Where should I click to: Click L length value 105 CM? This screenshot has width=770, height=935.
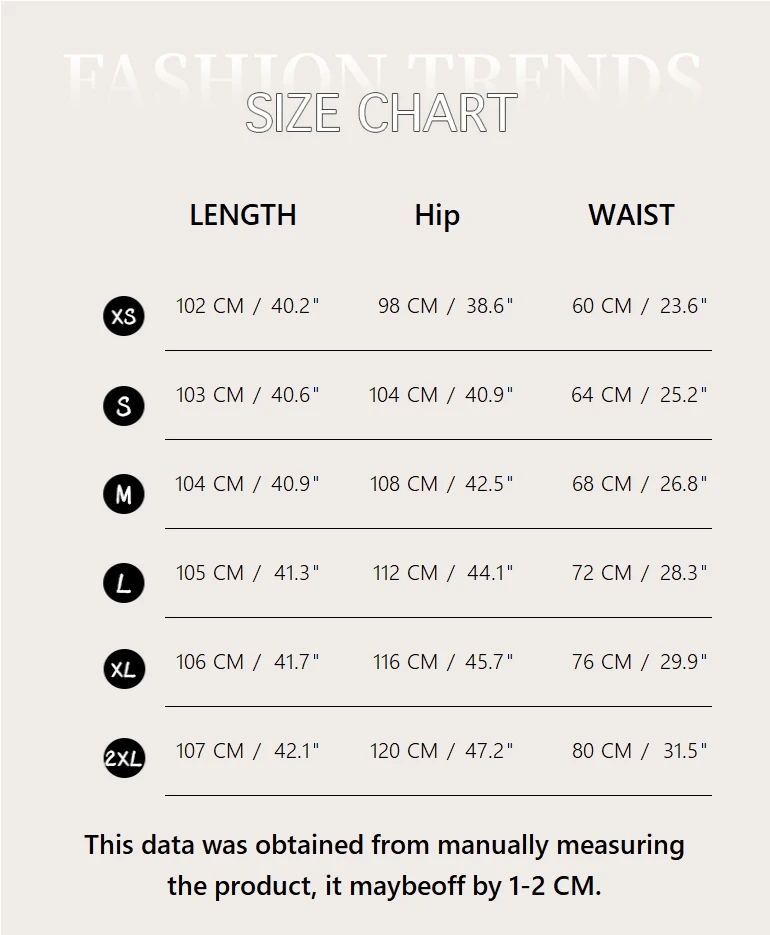coord(210,572)
